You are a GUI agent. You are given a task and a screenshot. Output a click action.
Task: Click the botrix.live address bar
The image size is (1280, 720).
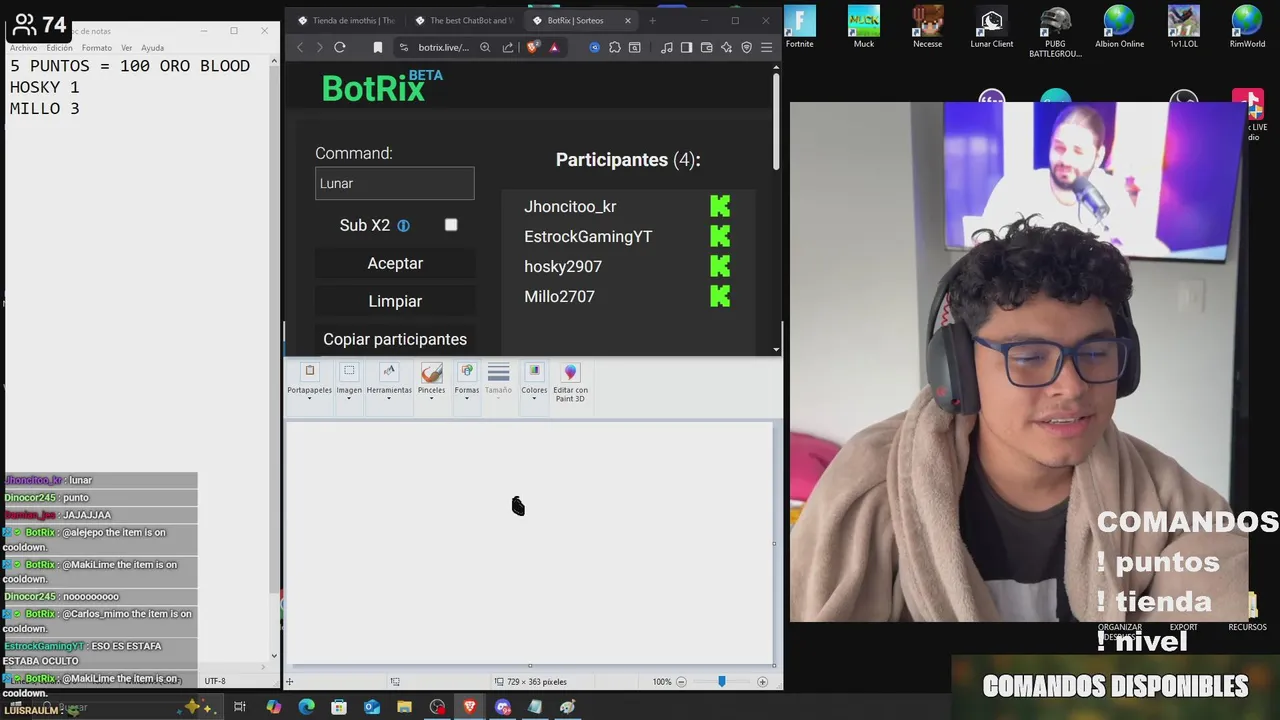pyautogui.click(x=444, y=47)
